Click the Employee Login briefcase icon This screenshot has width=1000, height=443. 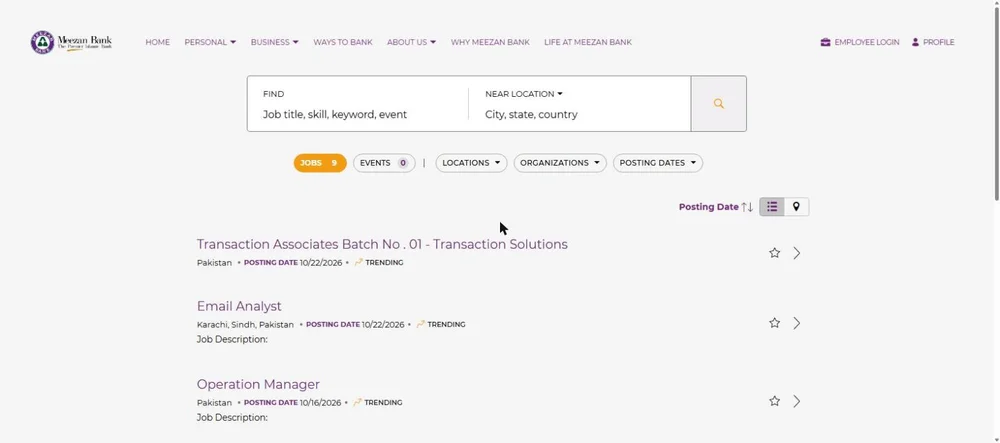pos(825,42)
